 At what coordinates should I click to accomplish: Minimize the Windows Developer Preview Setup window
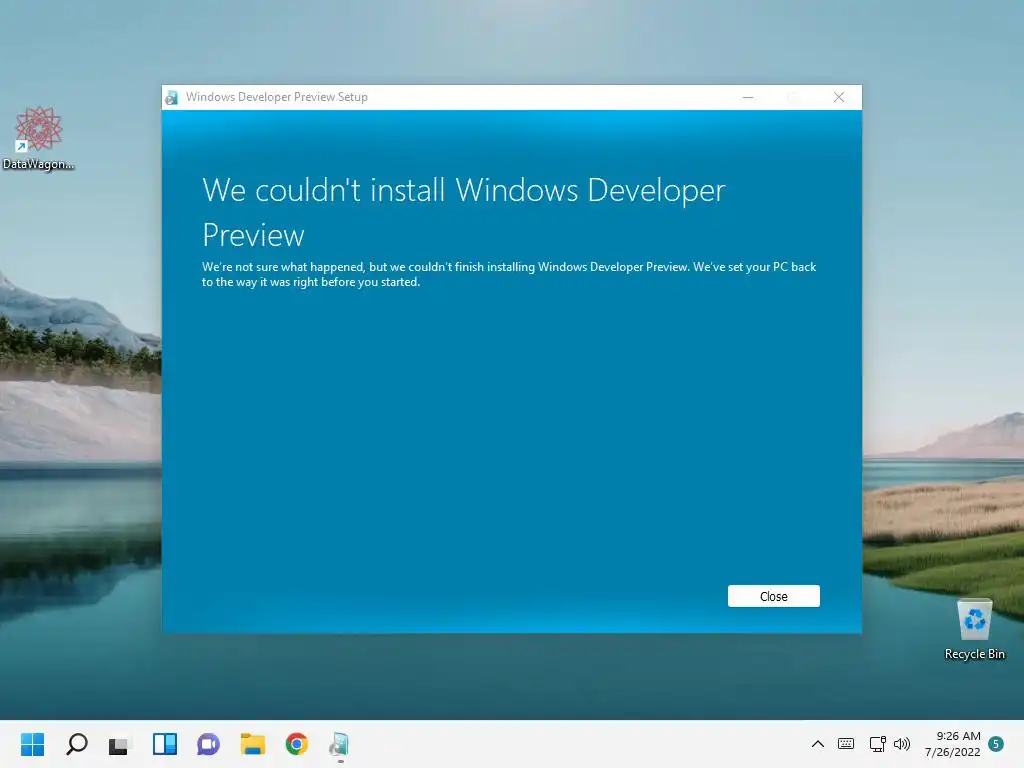click(748, 97)
